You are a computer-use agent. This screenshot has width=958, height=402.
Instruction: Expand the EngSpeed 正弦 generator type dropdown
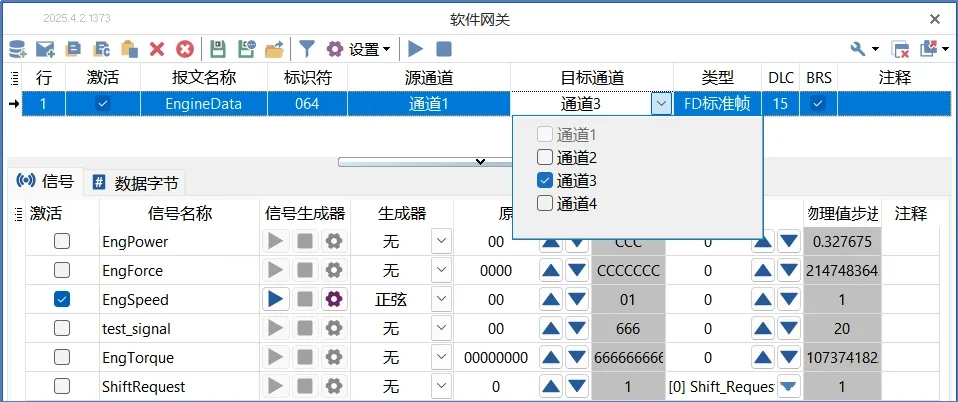coord(441,299)
